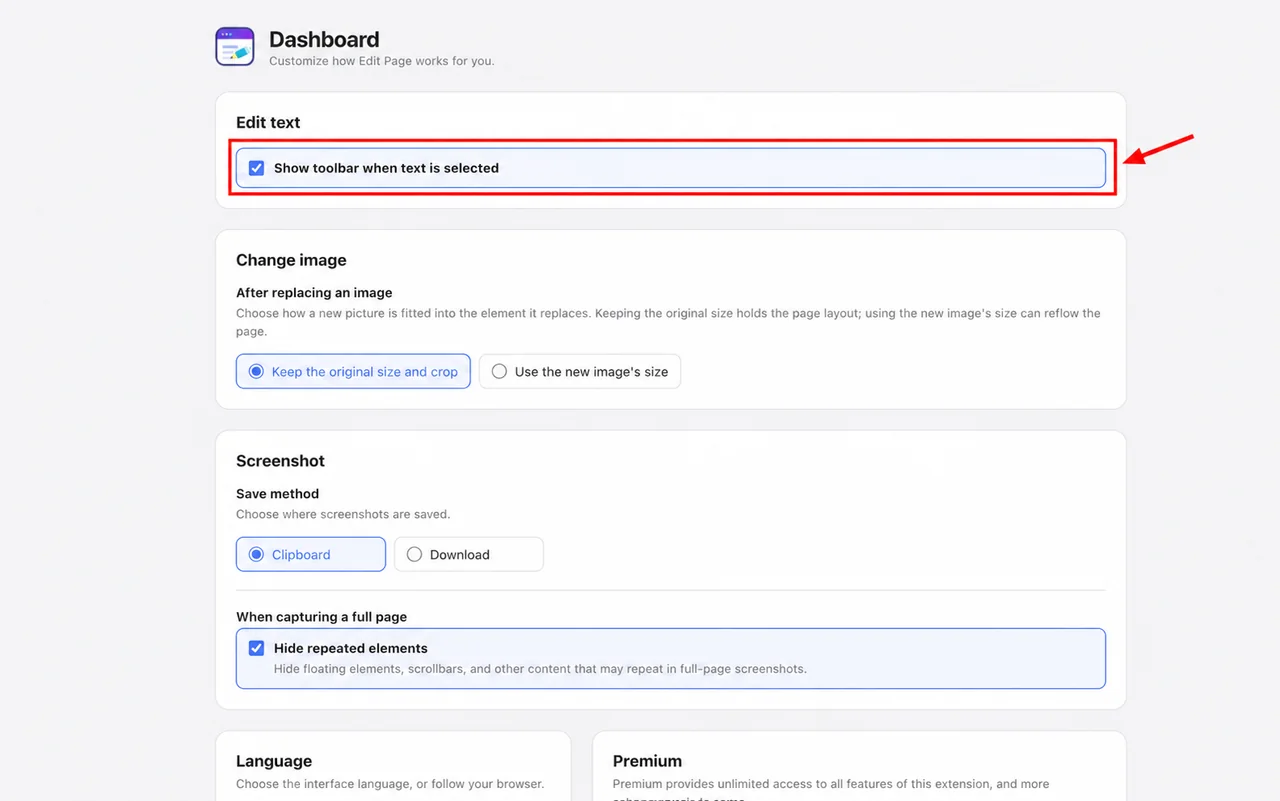Click the Customize how Edit Page works subtitle
The image size is (1280, 801).
coord(382,61)
